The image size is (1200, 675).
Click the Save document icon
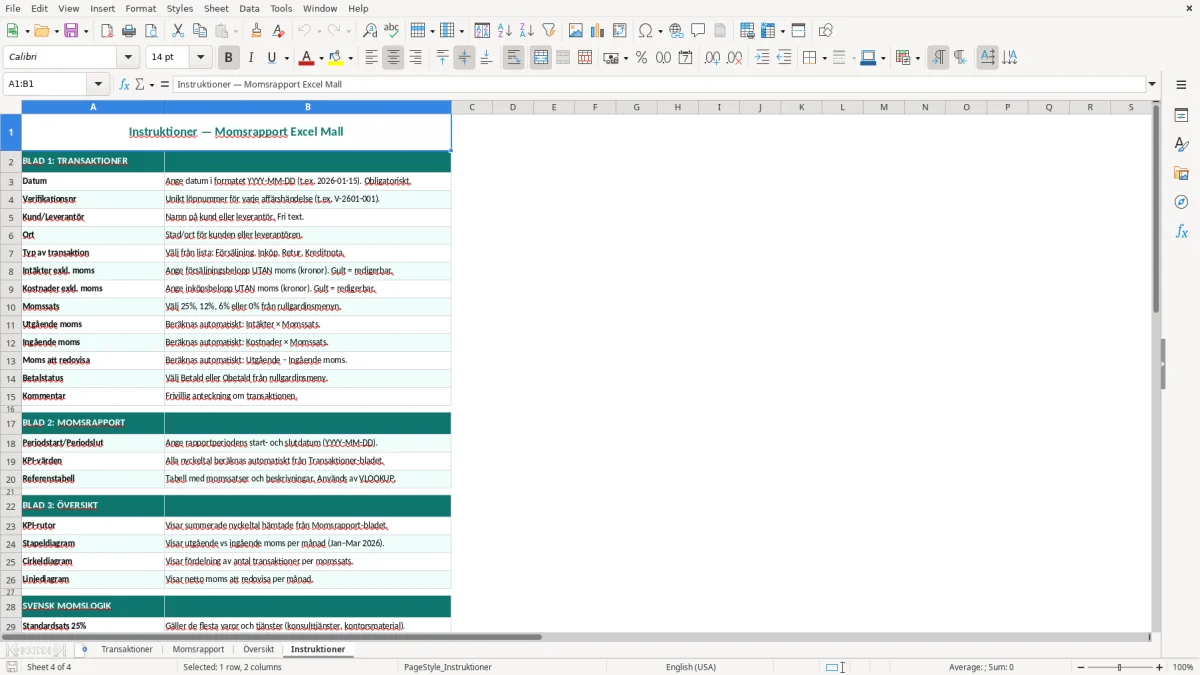(71, 31)
